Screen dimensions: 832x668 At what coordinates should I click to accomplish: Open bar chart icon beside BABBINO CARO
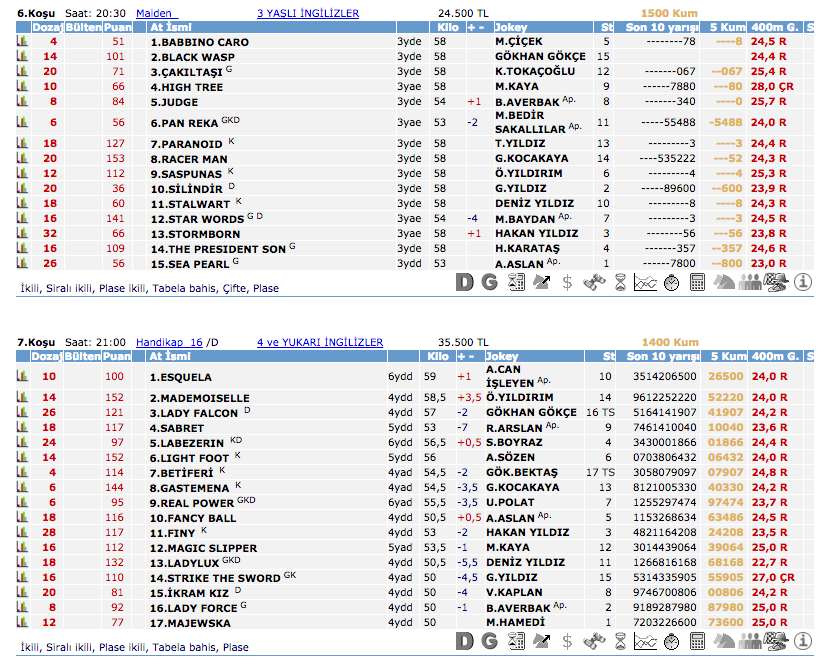point(22,42)
